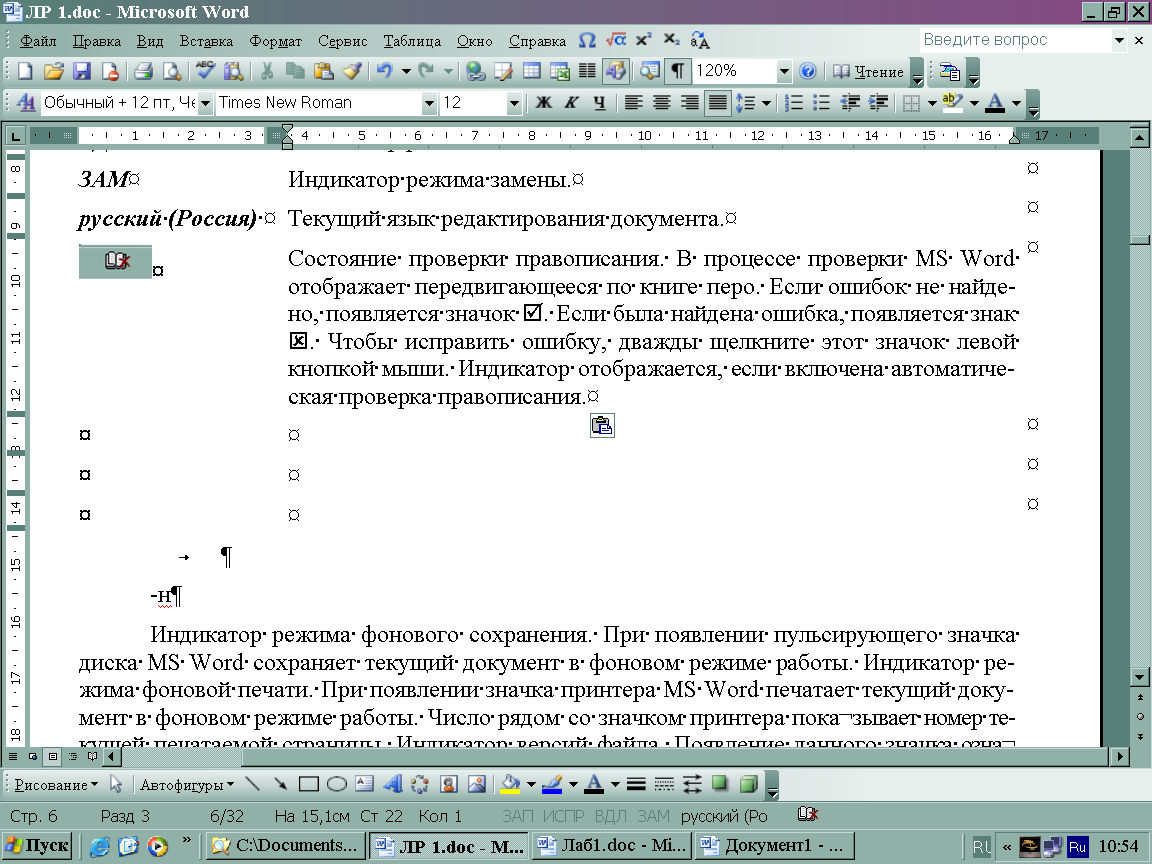The width and height of the screenshot is (1152, 864).
Task: Insert a text box from the Drawing toolbar
Action: pyautogui.click(x=364, y=784)
